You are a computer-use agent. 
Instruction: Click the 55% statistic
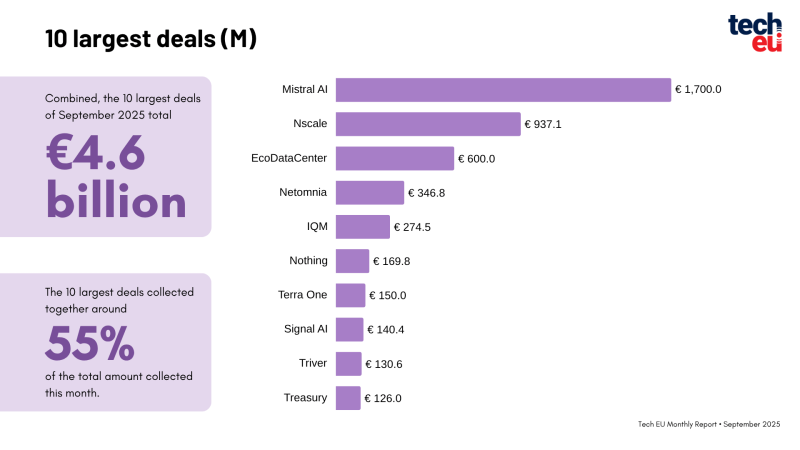pos(90,345)
